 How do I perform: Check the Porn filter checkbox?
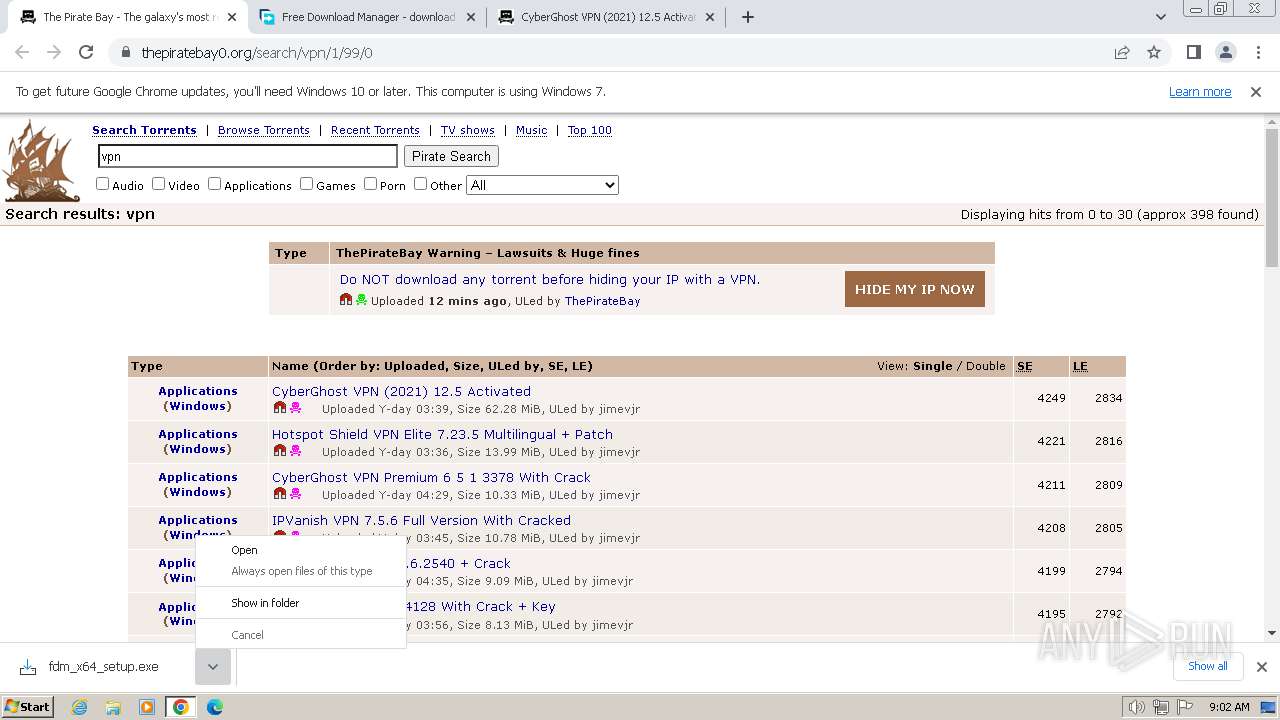[370, 184]
